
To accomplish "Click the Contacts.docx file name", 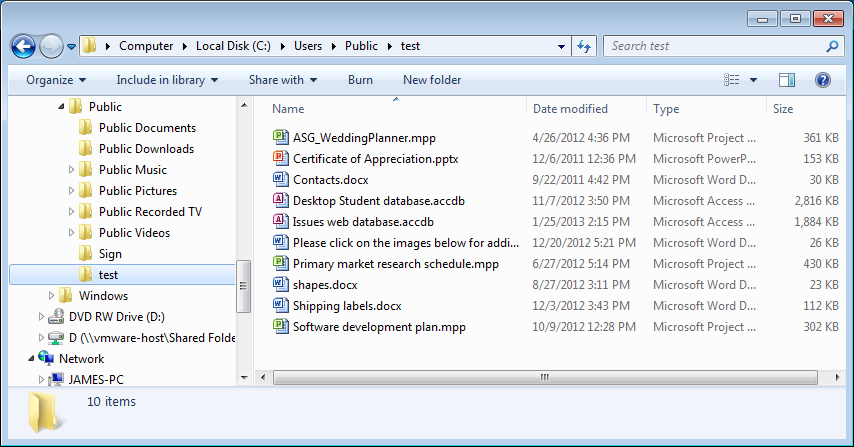I will tap(331, 180).
